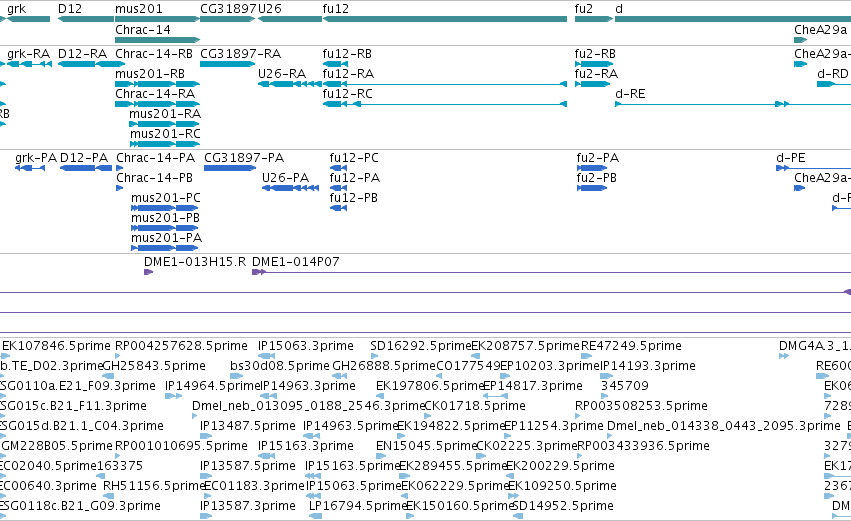
Task: Click the Chrac-14 gene feature
Action: coord(157,40)
